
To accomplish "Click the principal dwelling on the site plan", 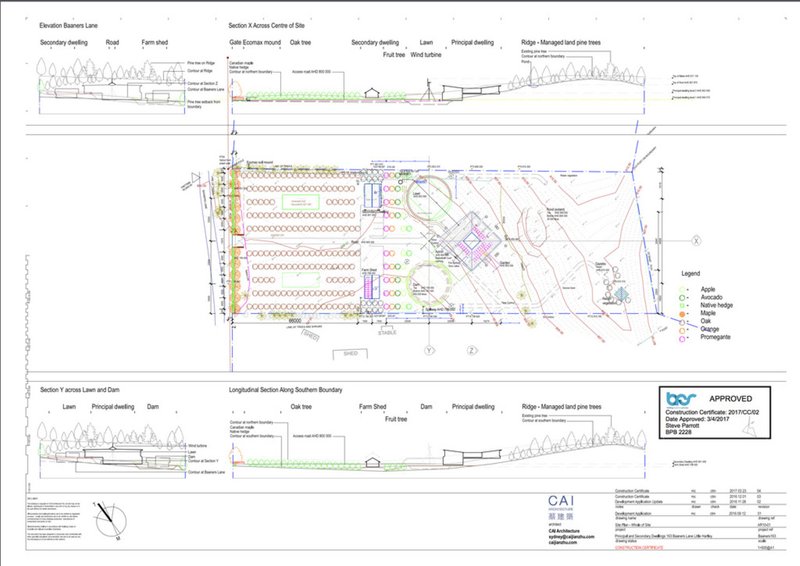I will pos(475,241).
